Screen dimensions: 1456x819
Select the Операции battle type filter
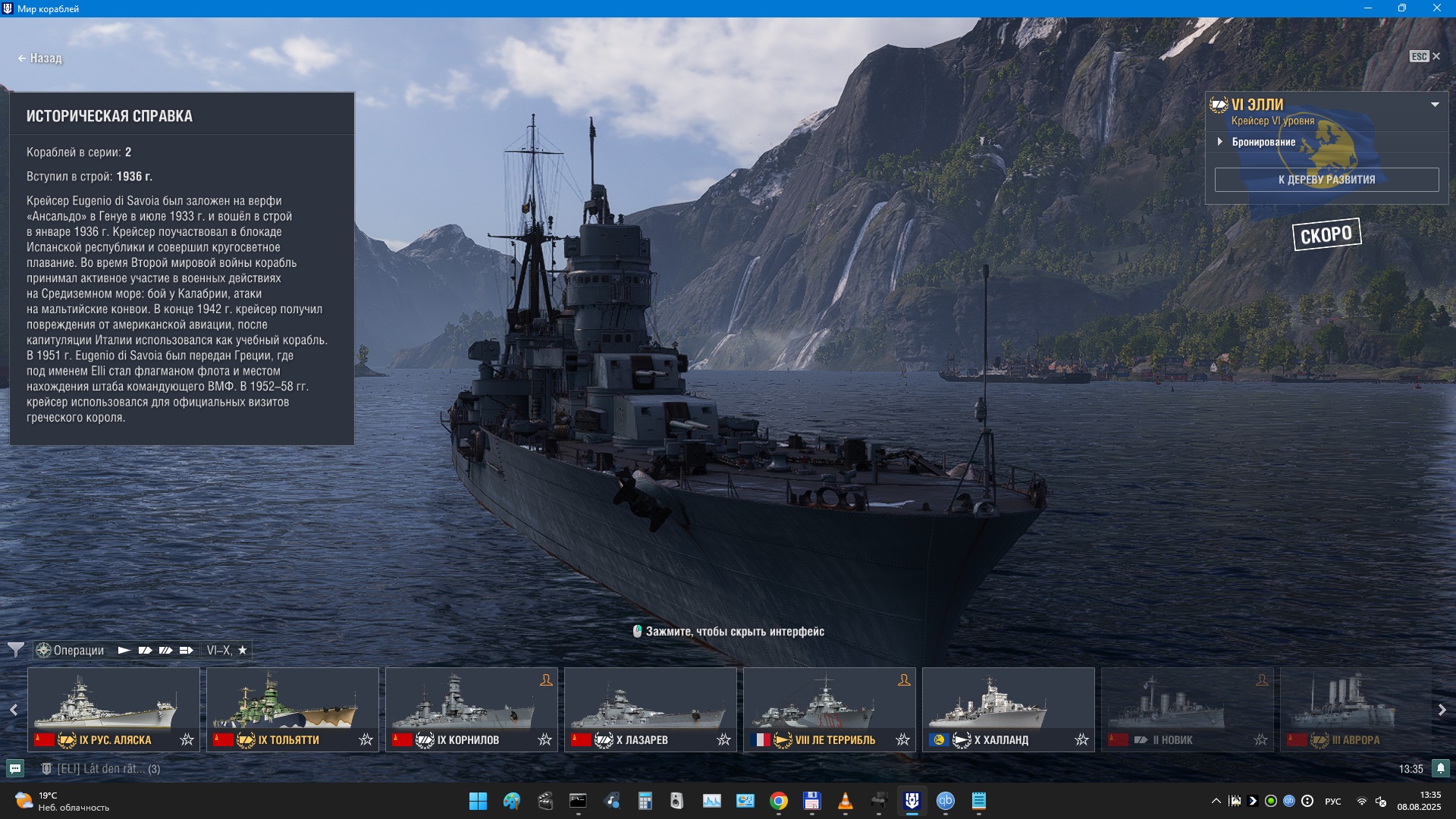pyautogui.click(x=71, y=650)
